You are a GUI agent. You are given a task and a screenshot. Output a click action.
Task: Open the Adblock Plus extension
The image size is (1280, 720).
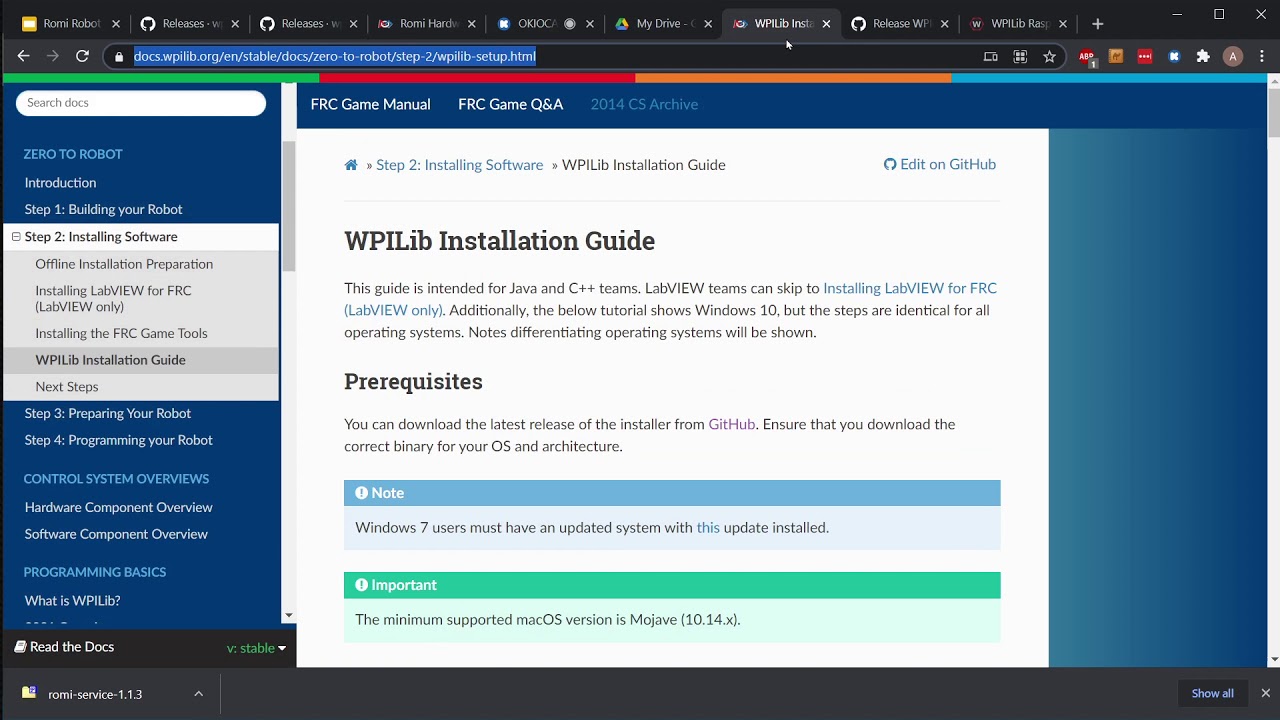coord(1087,57)
